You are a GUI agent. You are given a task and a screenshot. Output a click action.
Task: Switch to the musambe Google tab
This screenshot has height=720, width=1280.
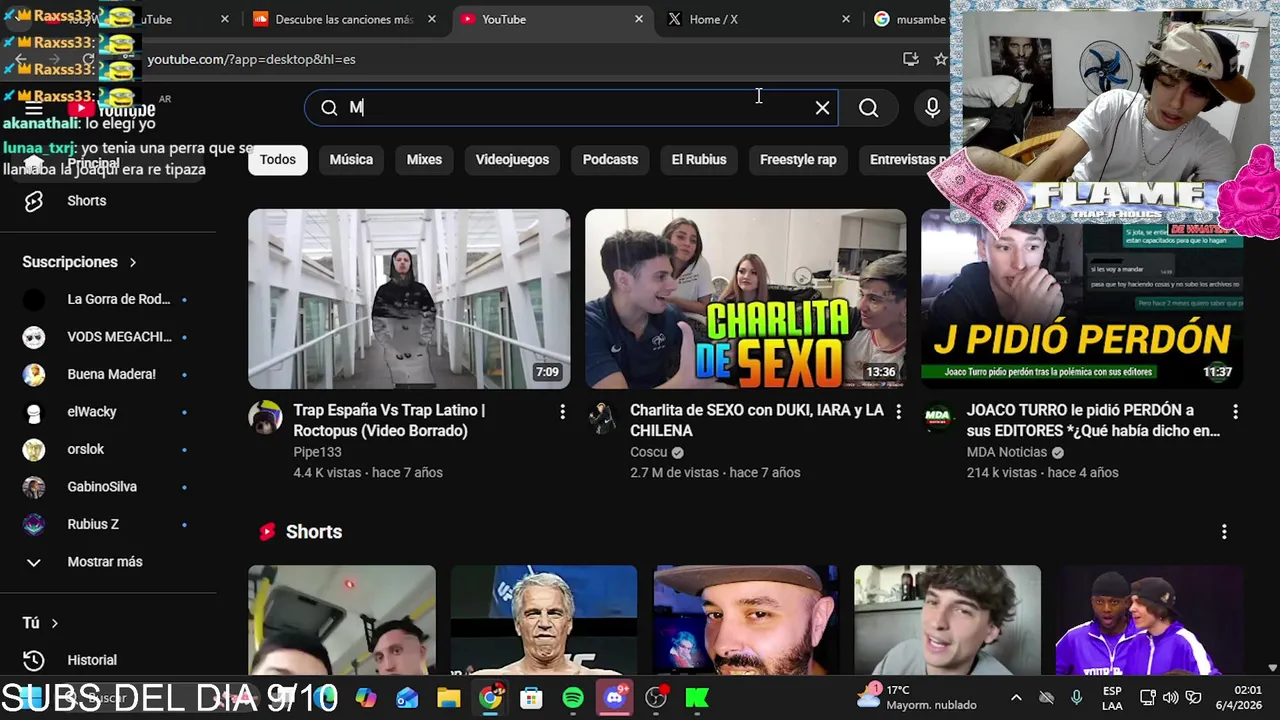click(908, 19)
